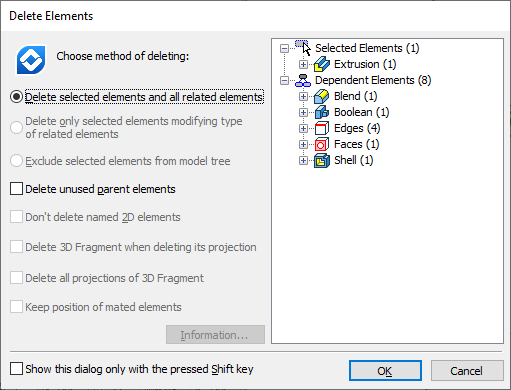Click the Boolean operation icon

(x=322, y=112)
